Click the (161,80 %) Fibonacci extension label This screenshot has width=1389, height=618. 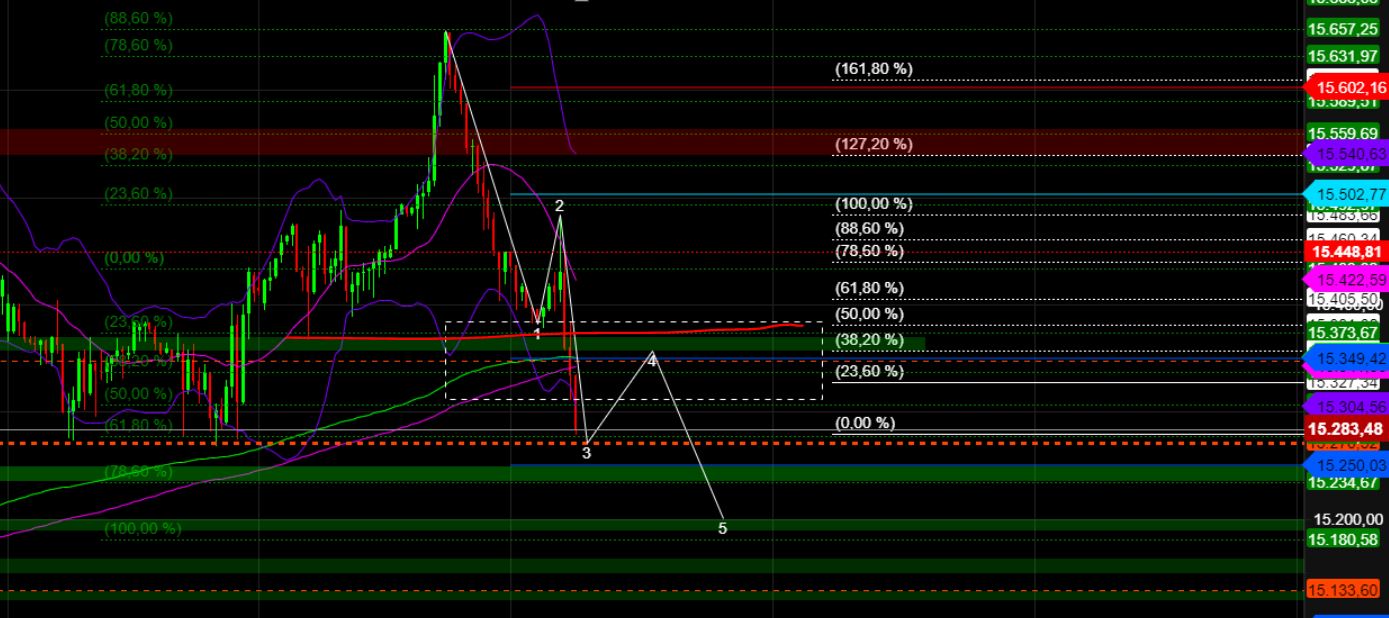coord(872,70)
